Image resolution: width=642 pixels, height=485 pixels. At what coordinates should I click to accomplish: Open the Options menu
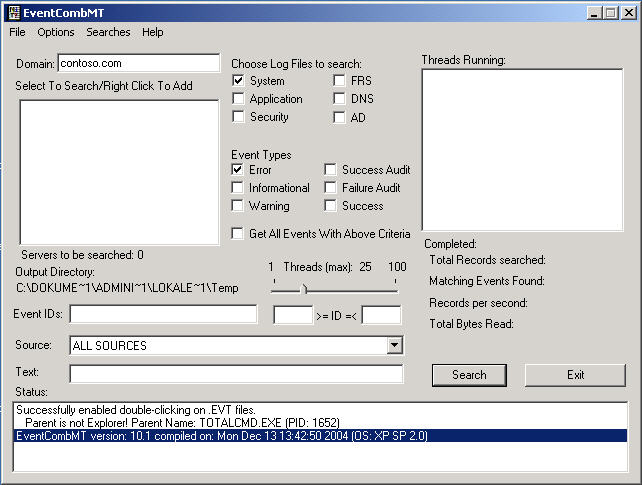56,32
